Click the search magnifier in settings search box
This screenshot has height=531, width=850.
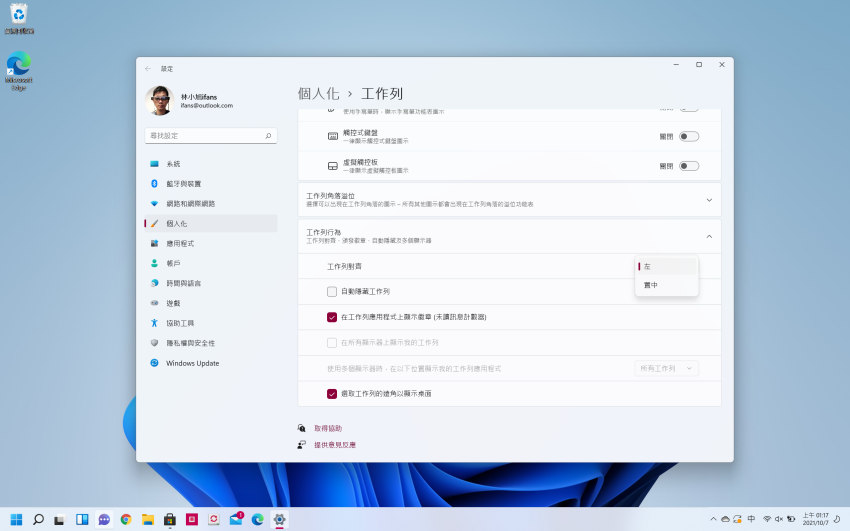tap(268, 135)
